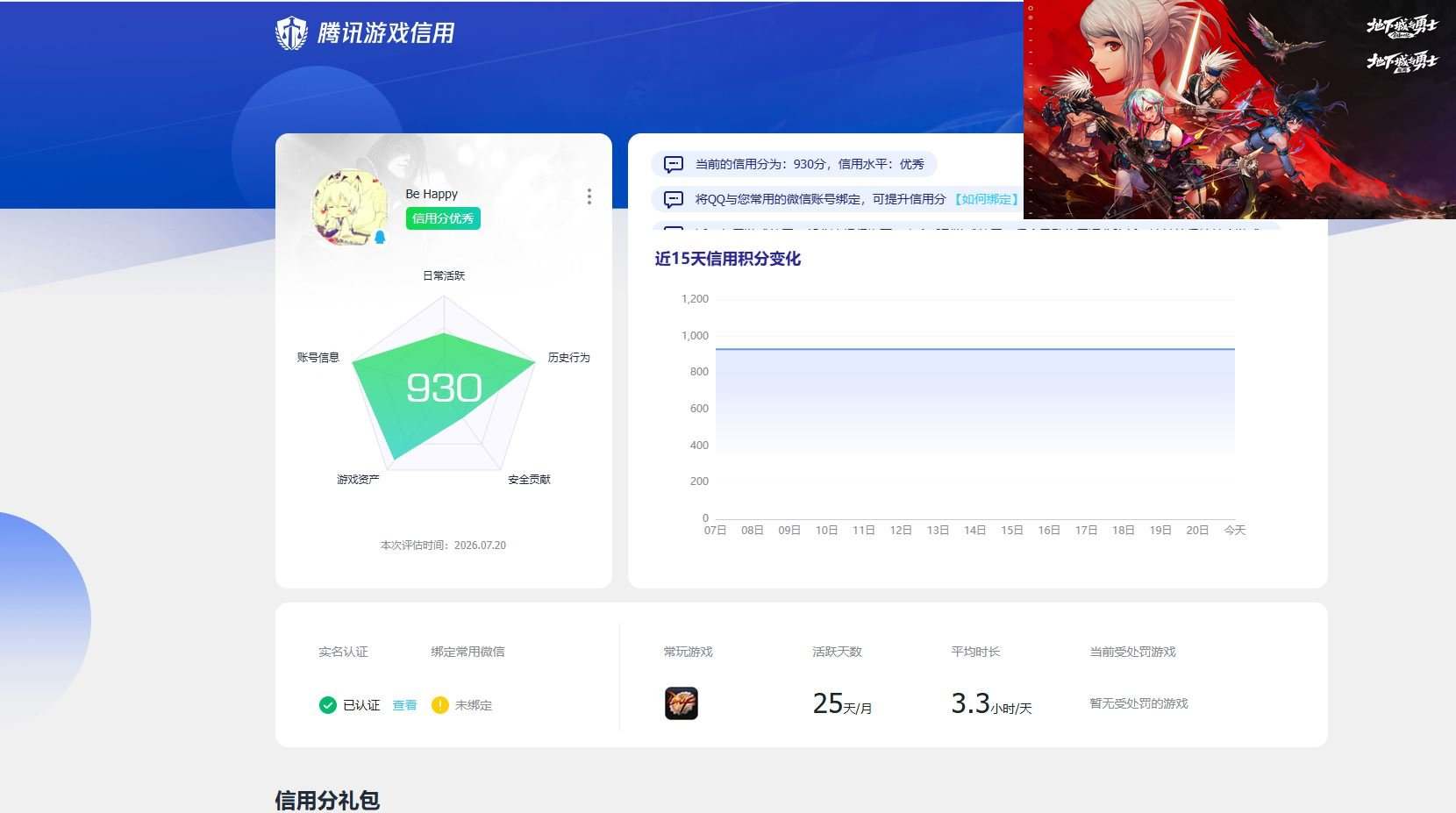
Task: Click the frequently played game icon
Action: [x=682, y=703]
